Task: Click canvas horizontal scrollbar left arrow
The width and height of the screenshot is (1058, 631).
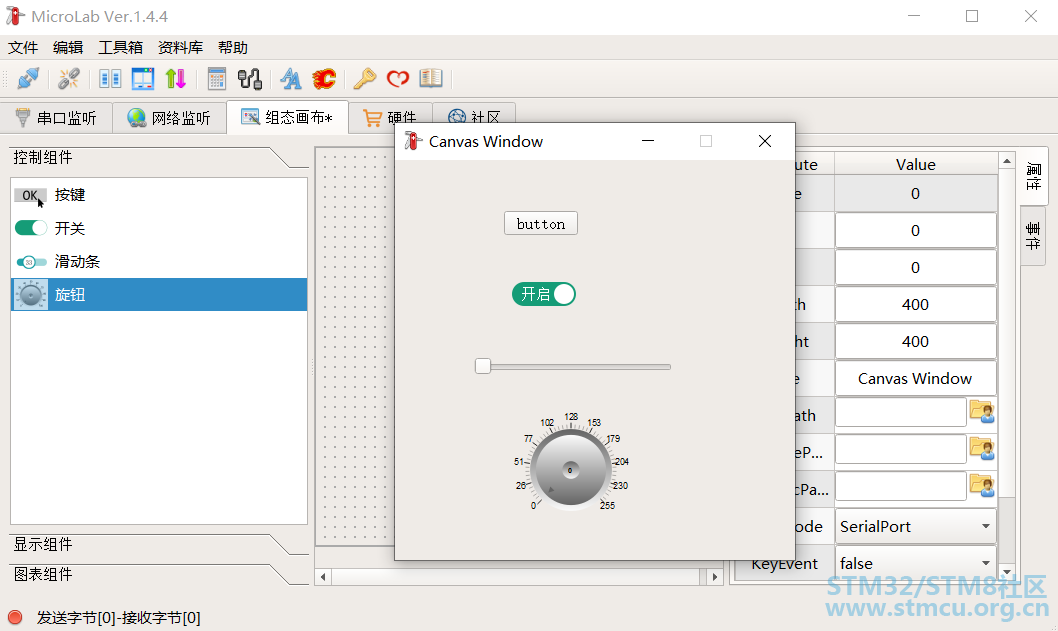Action: coord(323,576)
